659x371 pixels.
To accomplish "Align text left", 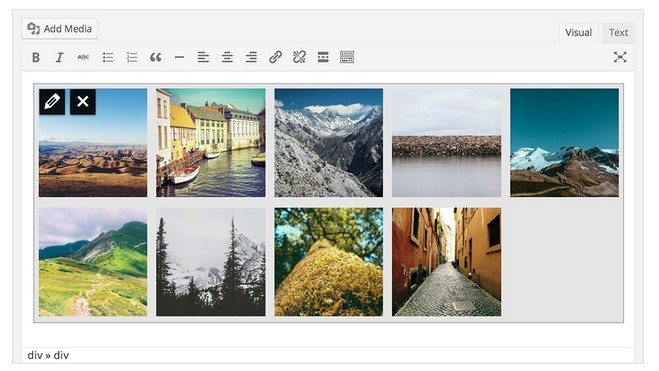I will [x=203, y=57].
